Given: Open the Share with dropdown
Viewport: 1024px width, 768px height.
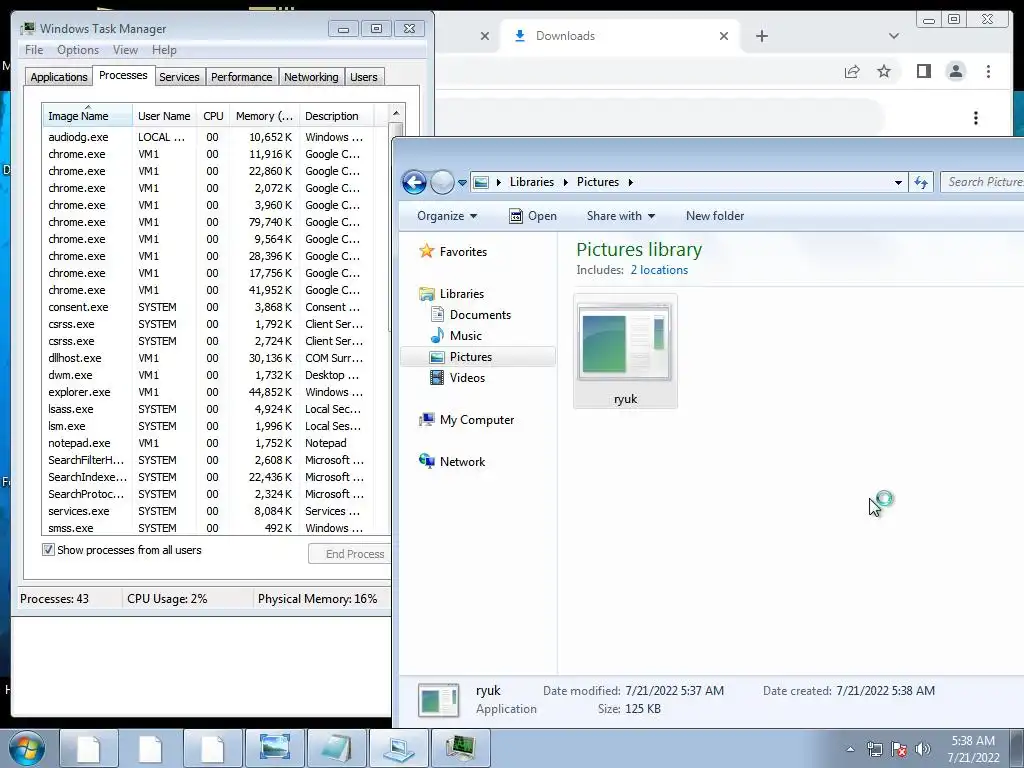Looking at the screenshot, I should 620,216.
